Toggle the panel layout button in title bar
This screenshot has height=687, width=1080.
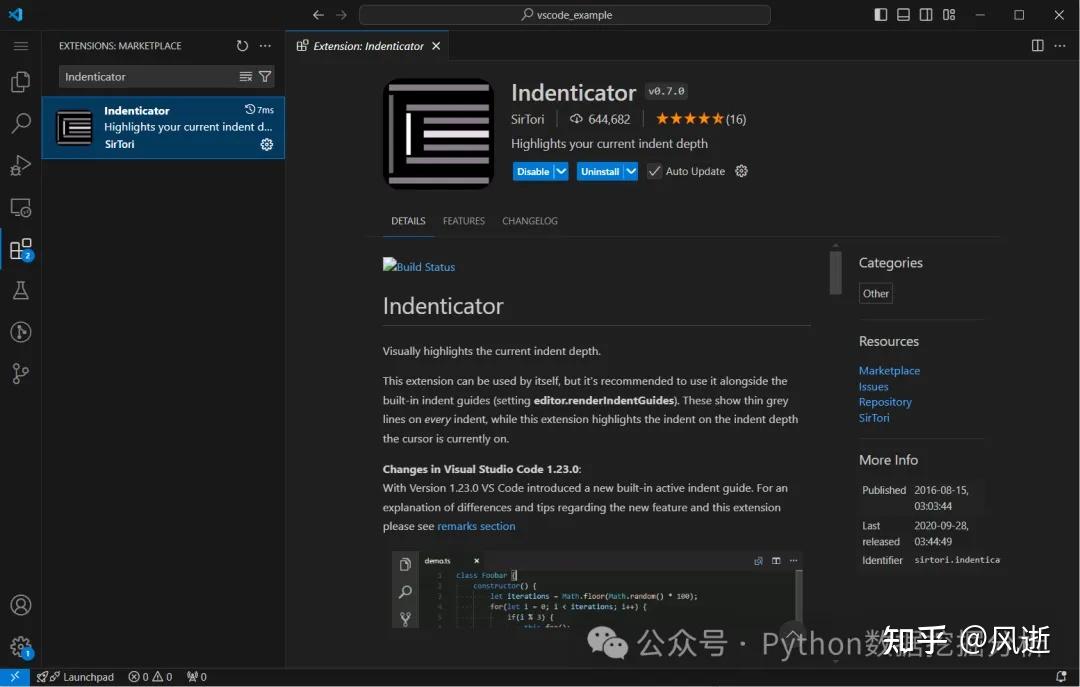903,15
